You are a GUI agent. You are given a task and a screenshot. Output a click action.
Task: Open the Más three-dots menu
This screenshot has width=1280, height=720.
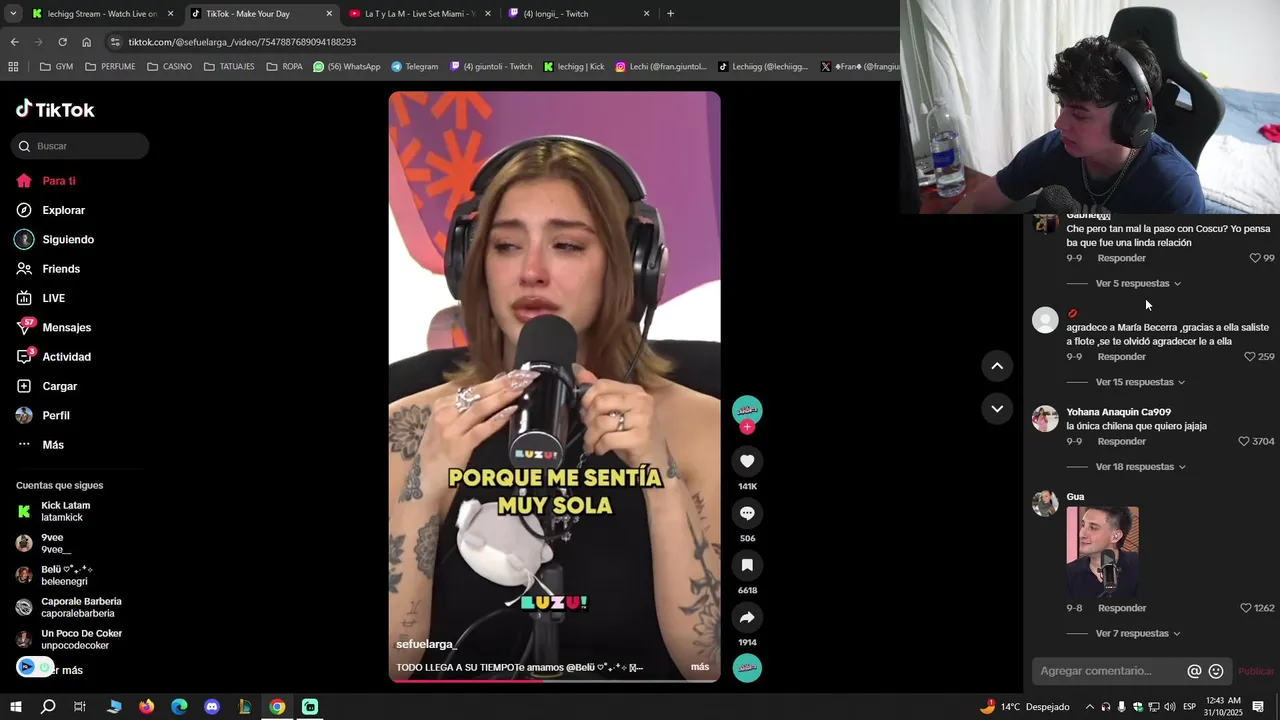click(x=24, y=445)
